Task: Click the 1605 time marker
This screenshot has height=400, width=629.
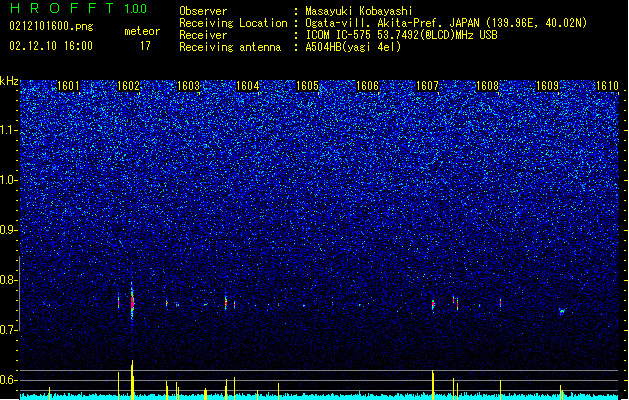Action: [x=307, y=86]
